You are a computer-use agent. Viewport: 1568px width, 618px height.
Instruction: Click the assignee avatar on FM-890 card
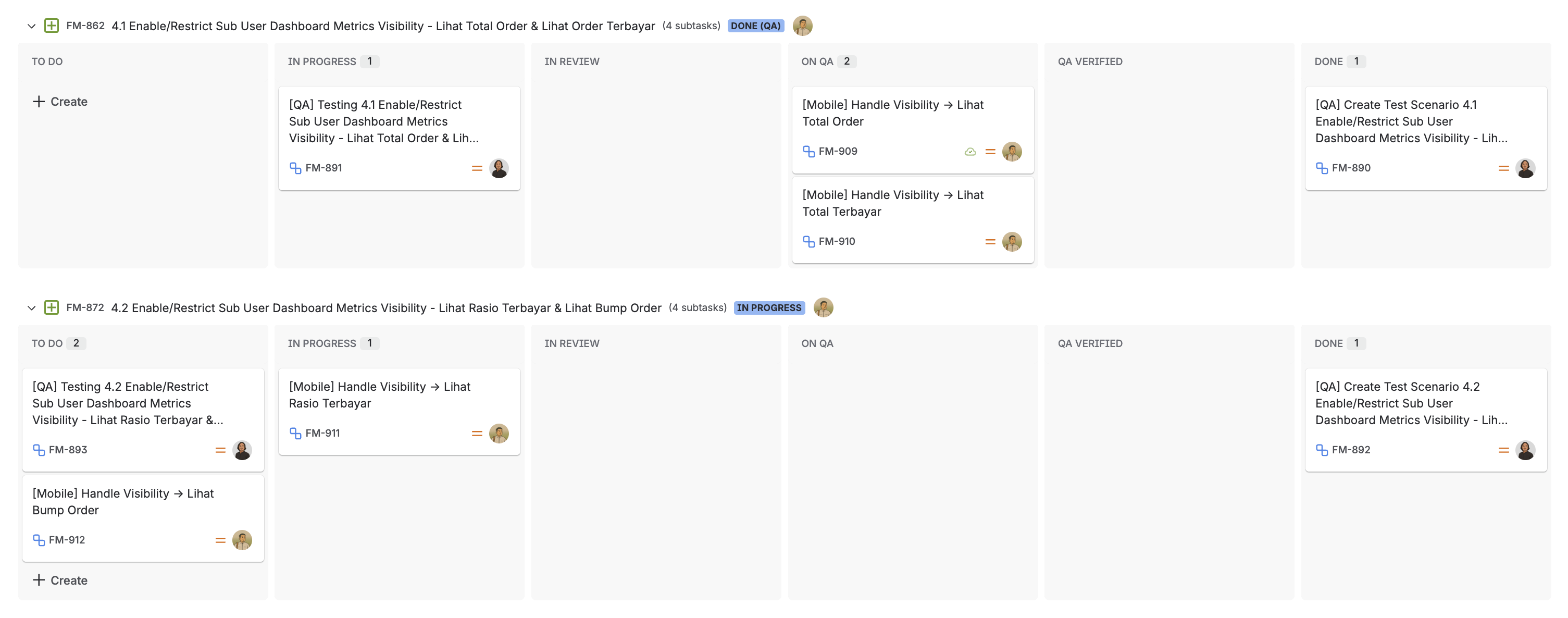point(1524,168)
